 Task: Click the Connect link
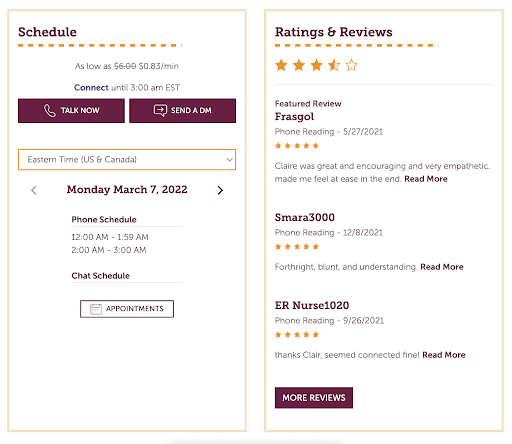pos(91,88)
